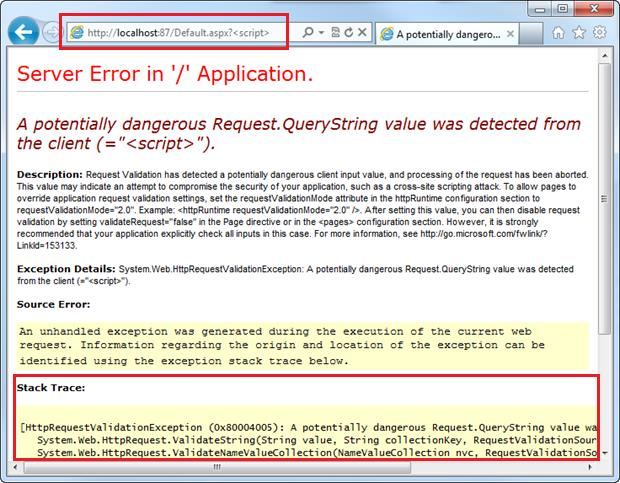Click the 'Stack Trace:' label
Image resolution: width=620 pixels, height=483 pixels.
(51, 386)
